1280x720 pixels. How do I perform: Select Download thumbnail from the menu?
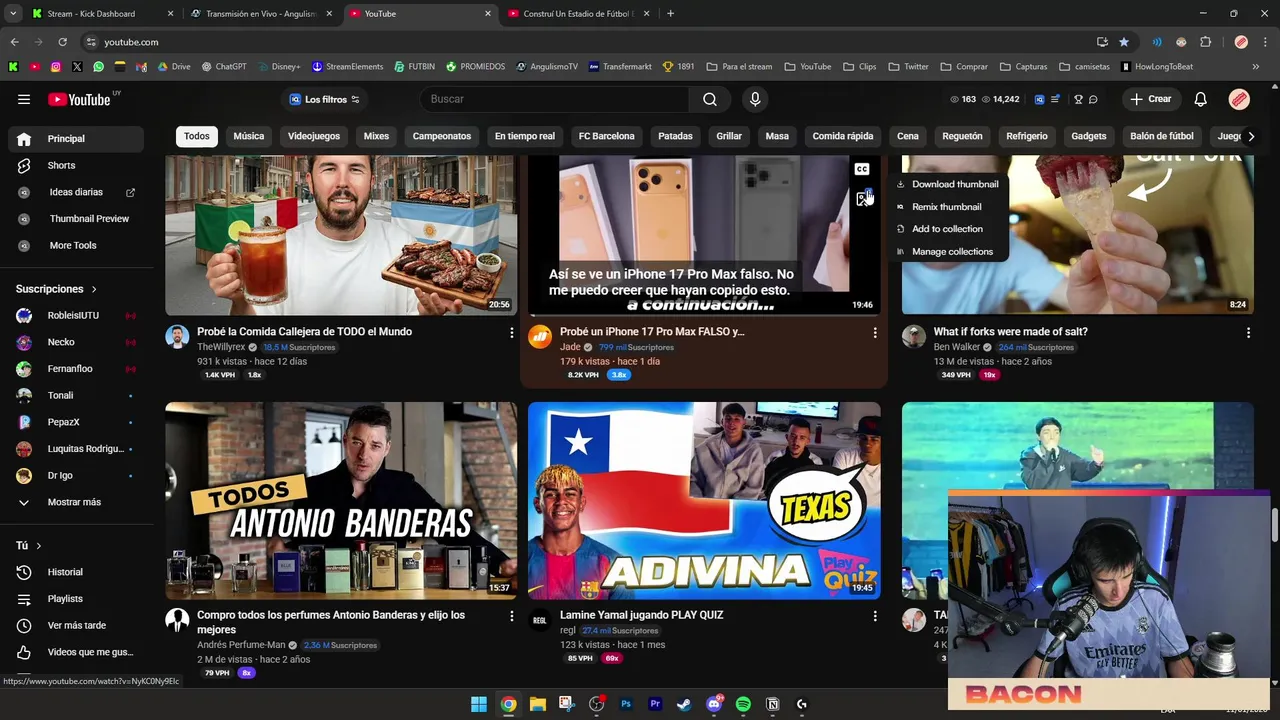(x=947, y=184)
